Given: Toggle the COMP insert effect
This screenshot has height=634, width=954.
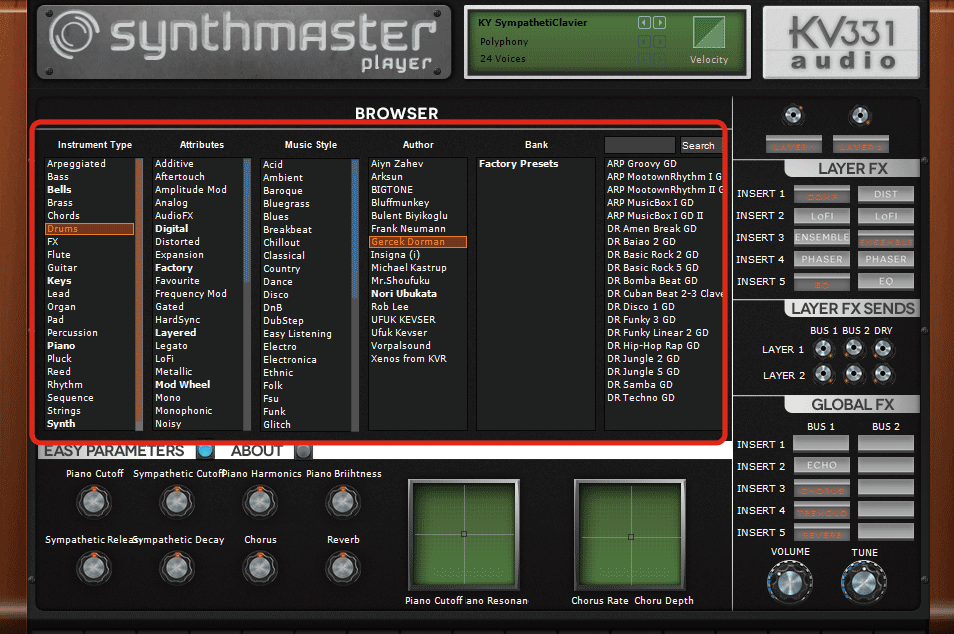Looking at the screenshot, I should pos(821,195).
